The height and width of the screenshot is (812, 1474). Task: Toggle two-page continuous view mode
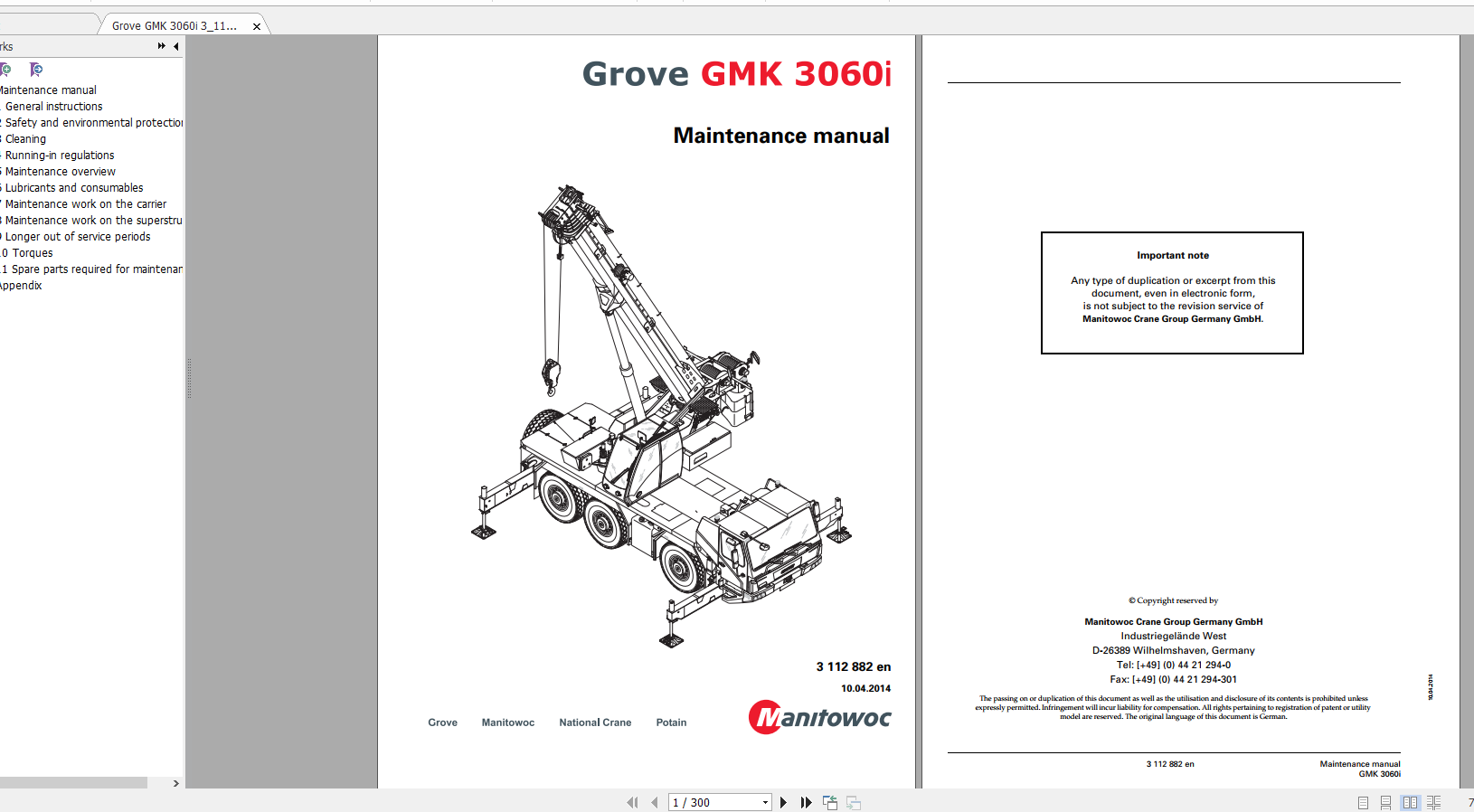click(x=1433, y=802)
